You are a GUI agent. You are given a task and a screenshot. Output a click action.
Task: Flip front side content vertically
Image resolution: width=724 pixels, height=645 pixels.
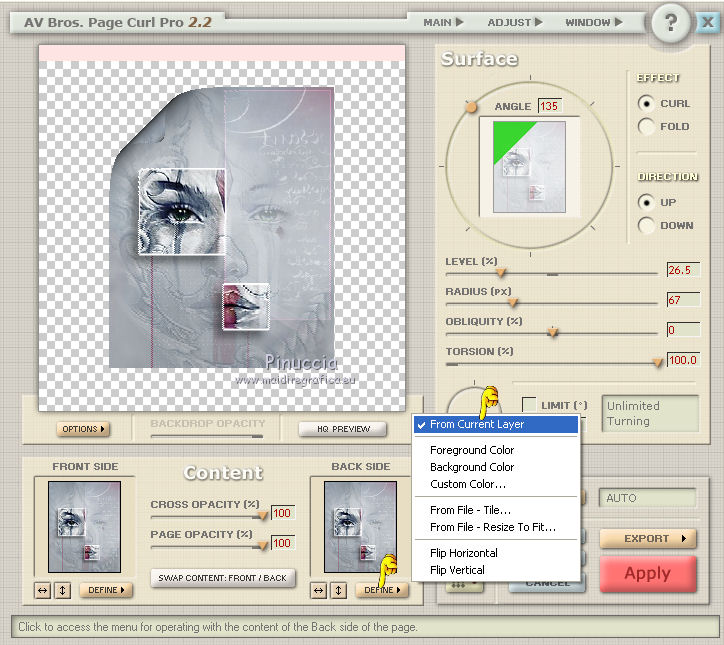[x=63, y=590]
